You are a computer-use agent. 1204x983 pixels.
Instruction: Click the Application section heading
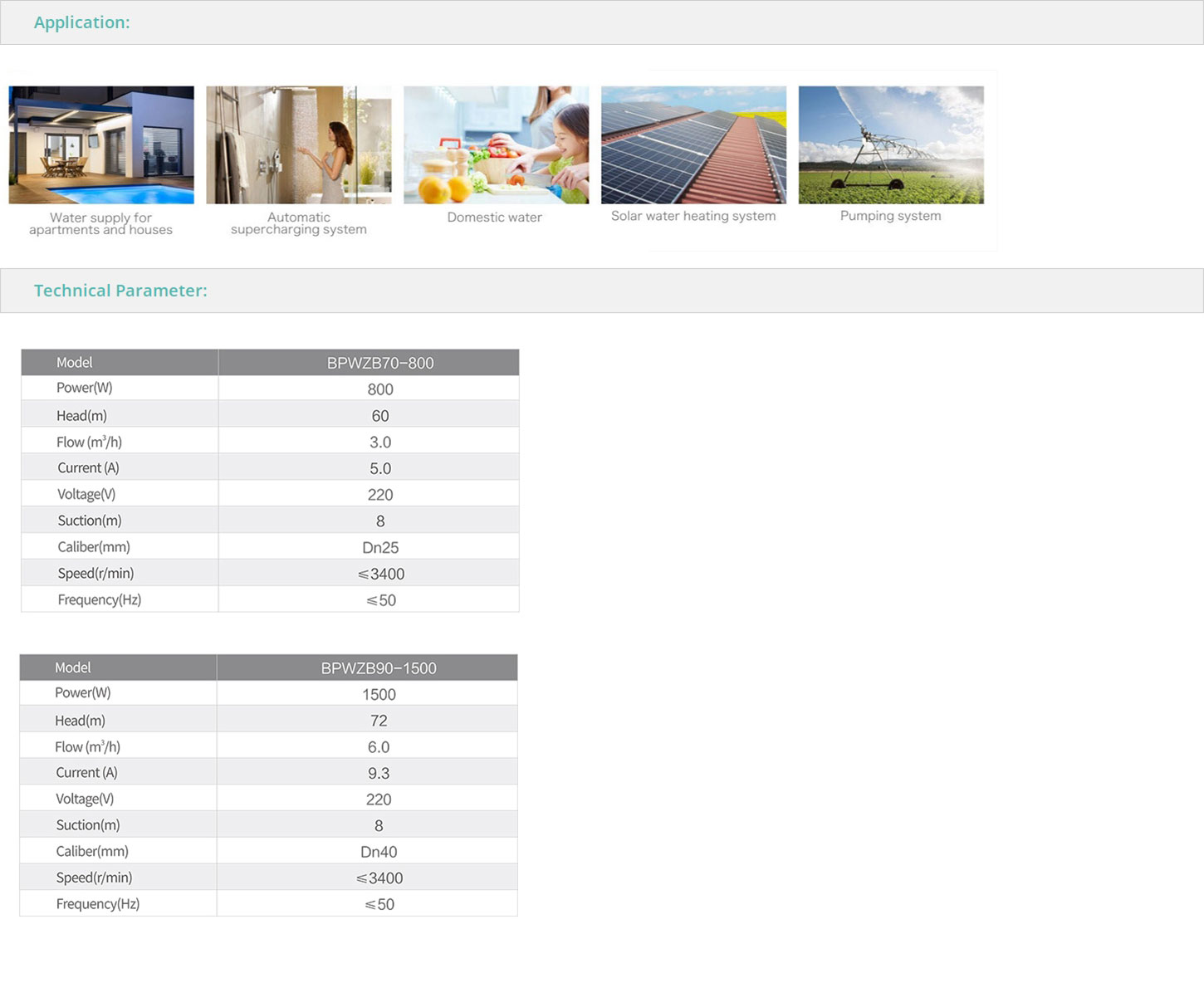(x=81, y=22)
